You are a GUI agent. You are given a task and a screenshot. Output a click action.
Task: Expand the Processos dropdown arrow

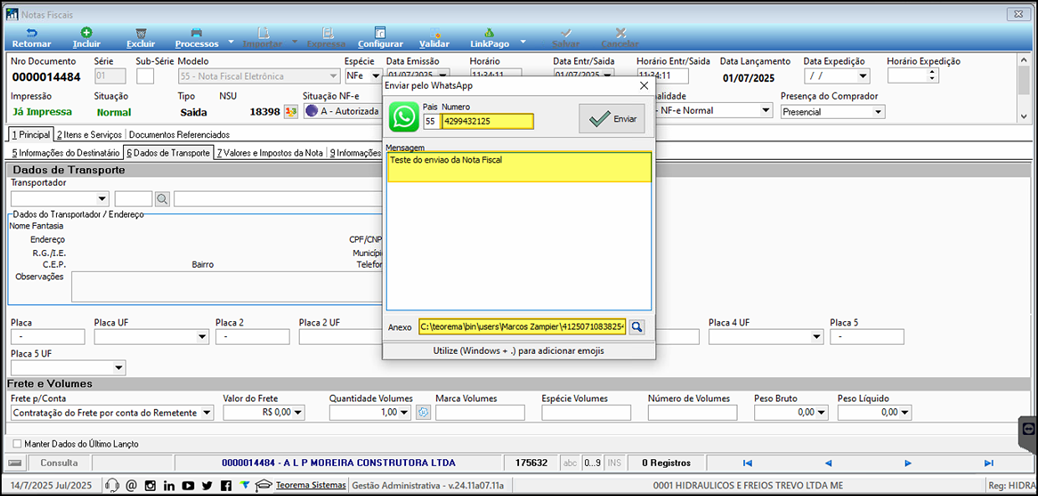click(230, 42)
